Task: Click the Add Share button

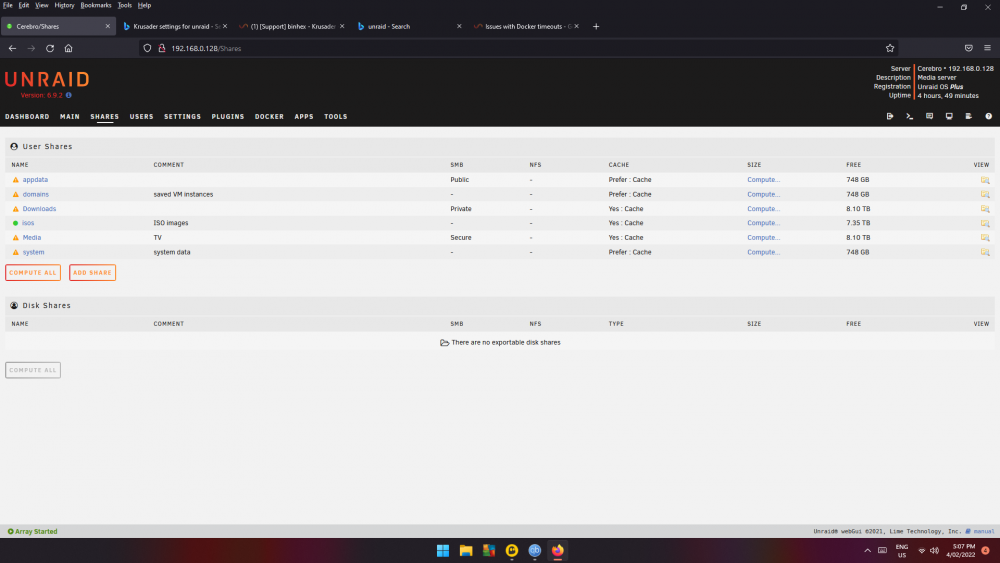Action: point(92,272)
